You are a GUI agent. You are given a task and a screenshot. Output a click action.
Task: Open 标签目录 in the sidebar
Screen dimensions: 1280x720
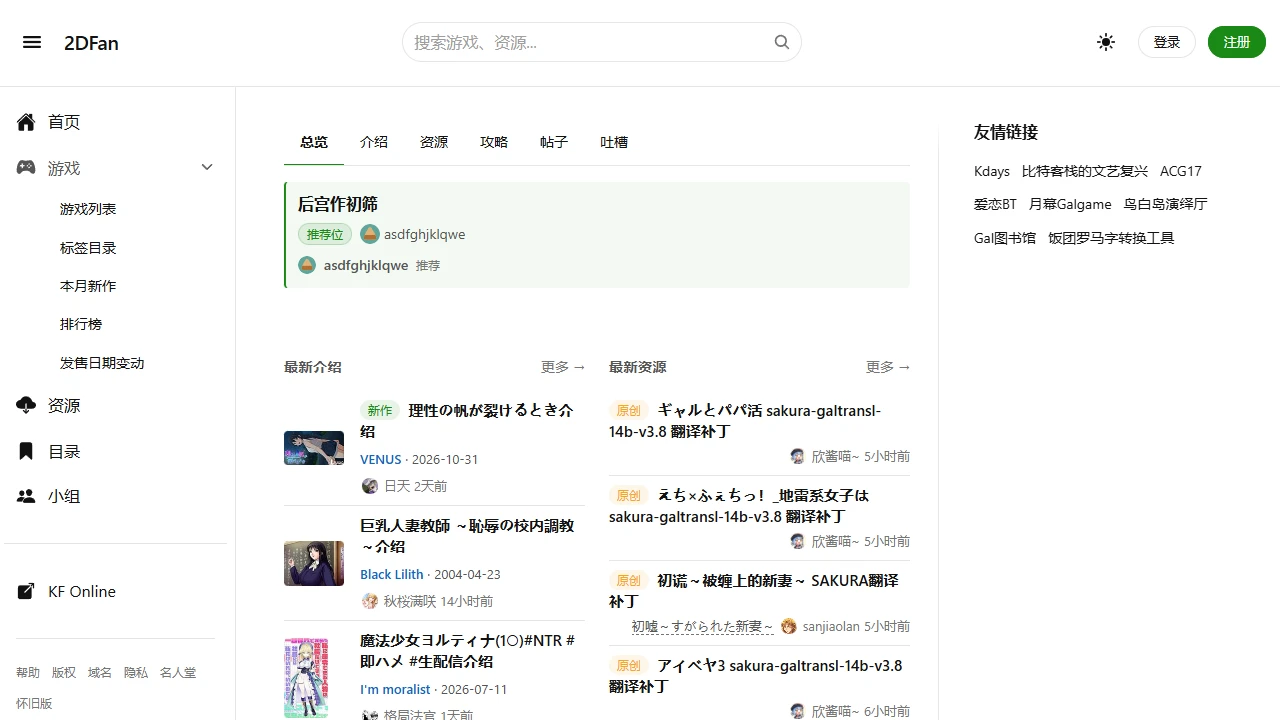88,248
